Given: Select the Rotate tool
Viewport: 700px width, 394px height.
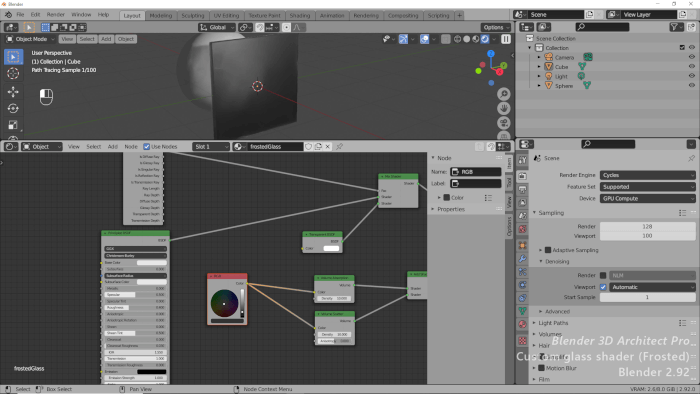Looking at the screenshot, I should point(13,108).
